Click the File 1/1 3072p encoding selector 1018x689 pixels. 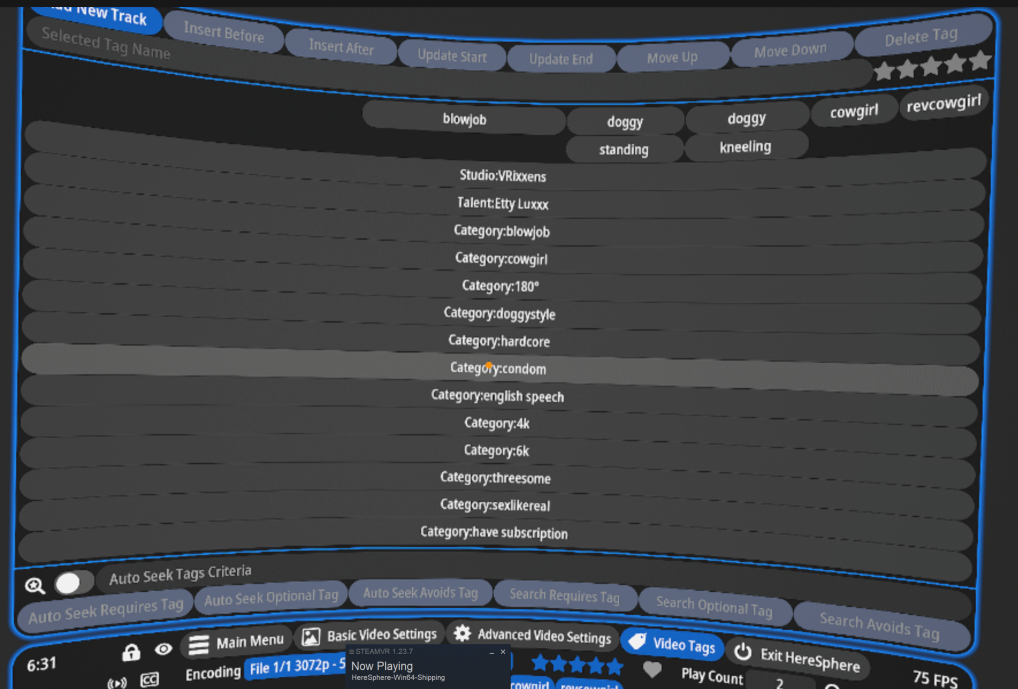296,666
